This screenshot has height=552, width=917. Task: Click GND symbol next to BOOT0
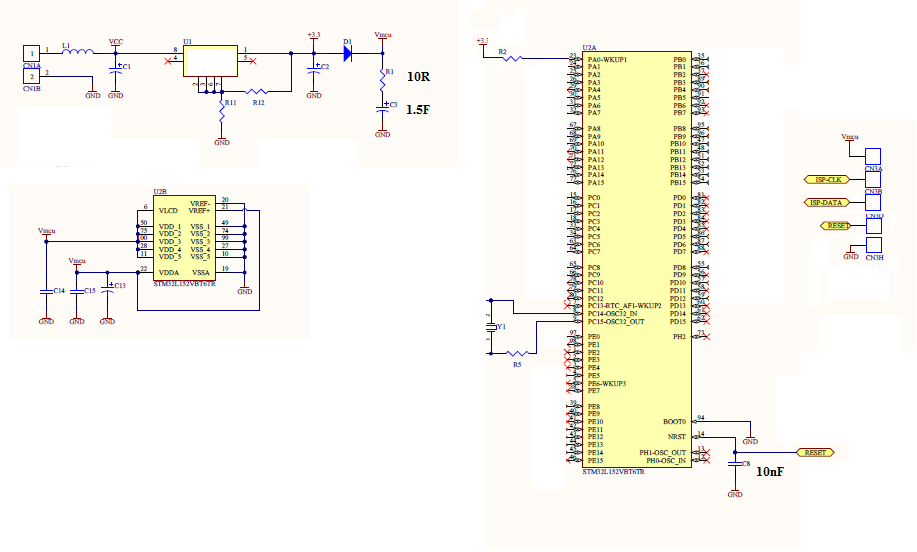click(750, 440)
